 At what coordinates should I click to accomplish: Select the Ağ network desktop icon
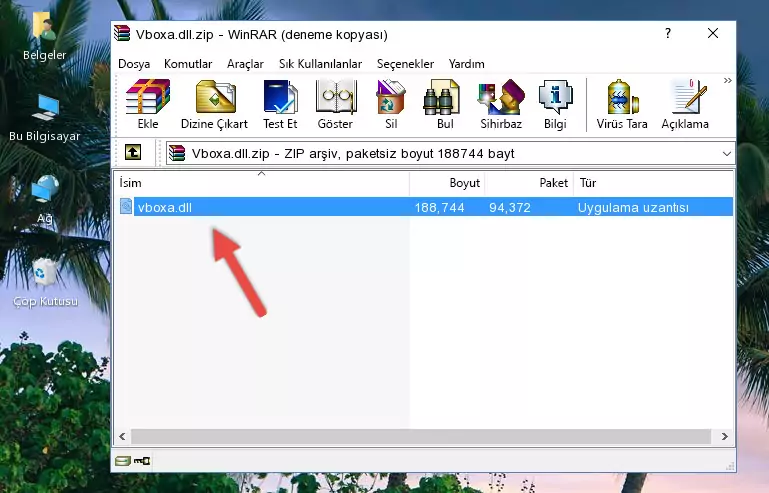pyautogui.click(x=45, y=199)
